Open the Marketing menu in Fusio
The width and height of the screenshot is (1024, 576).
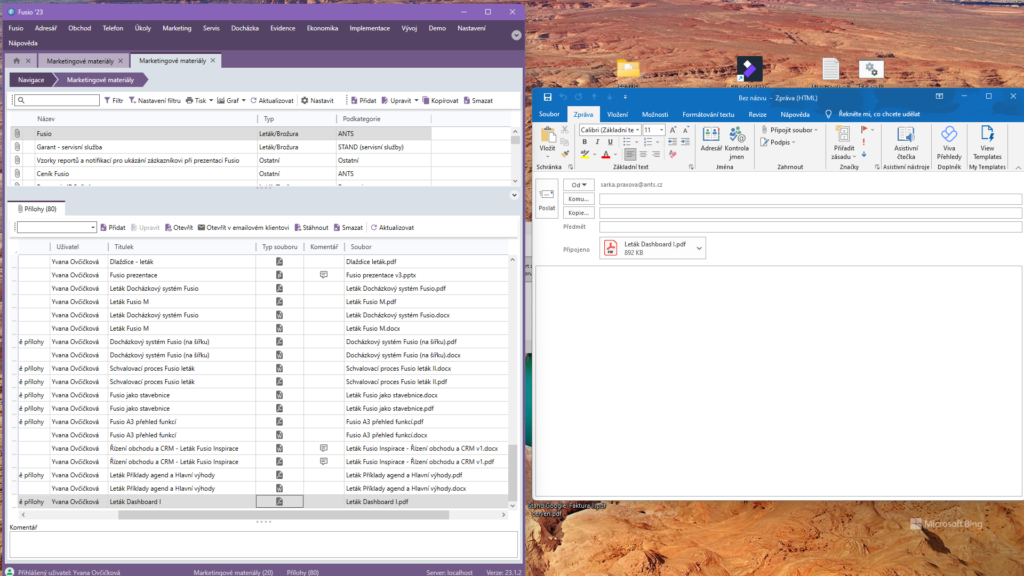[x=176, y=28]
